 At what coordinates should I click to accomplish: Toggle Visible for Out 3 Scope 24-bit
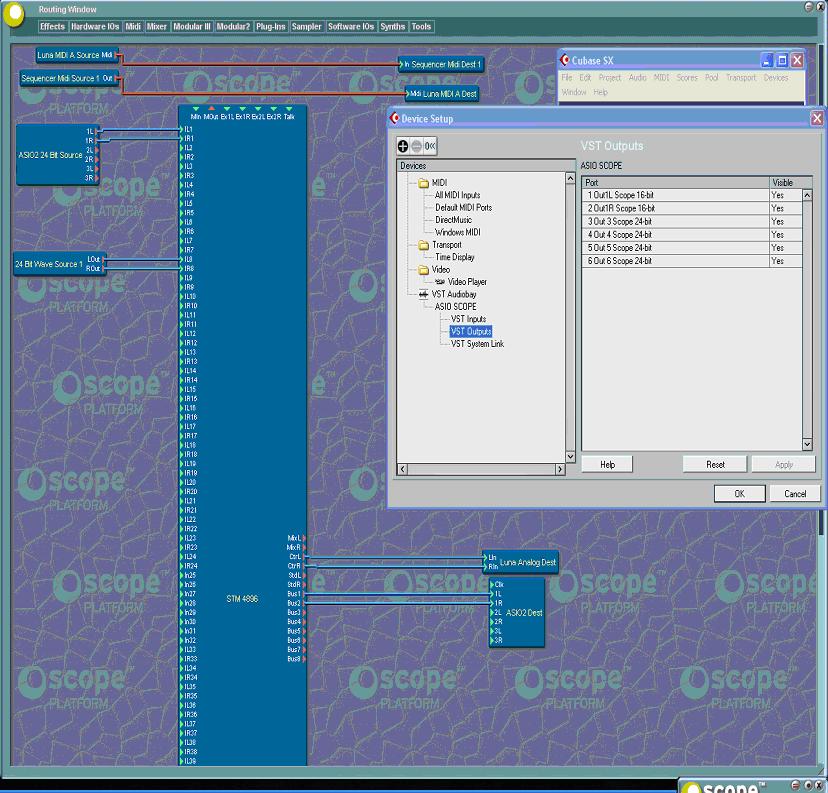[x=785, y=222]
